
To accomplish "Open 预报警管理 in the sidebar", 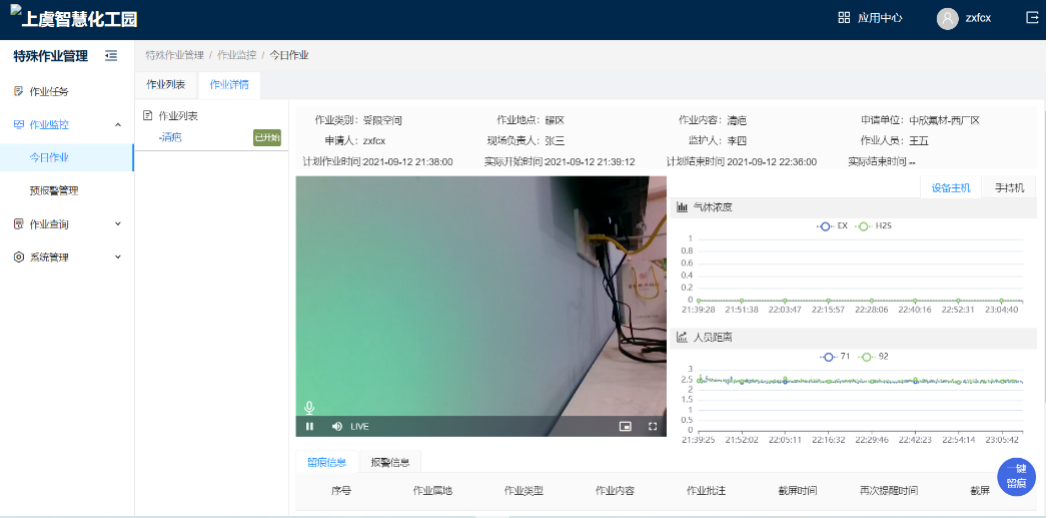I will 54,190.
